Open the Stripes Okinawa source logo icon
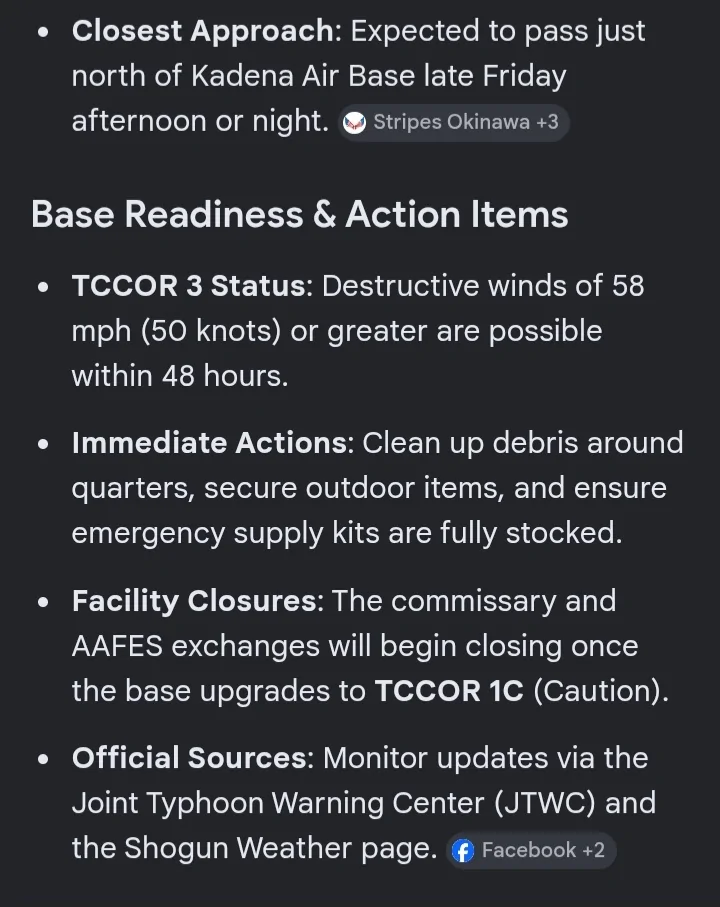 tap(354, 123)
